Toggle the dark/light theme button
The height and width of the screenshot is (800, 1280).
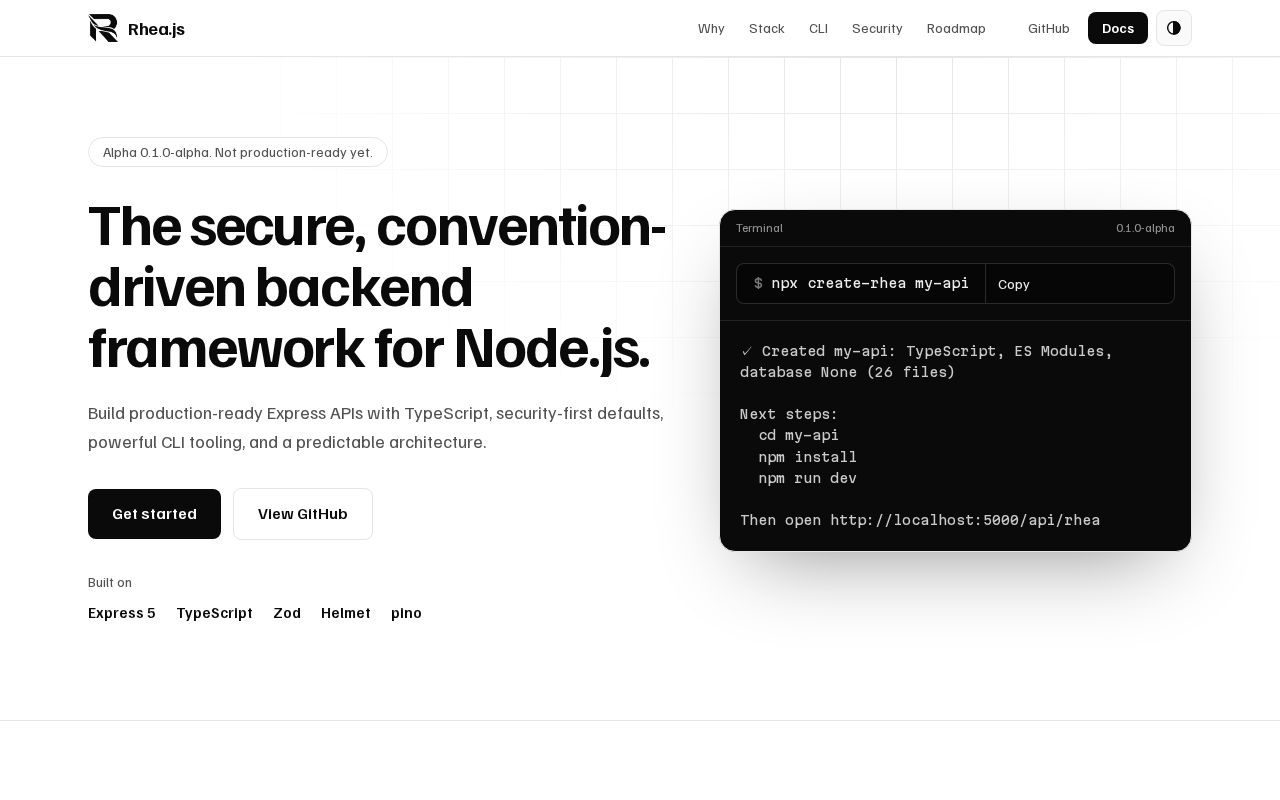pyautogui.click(x=1174, y=28)
